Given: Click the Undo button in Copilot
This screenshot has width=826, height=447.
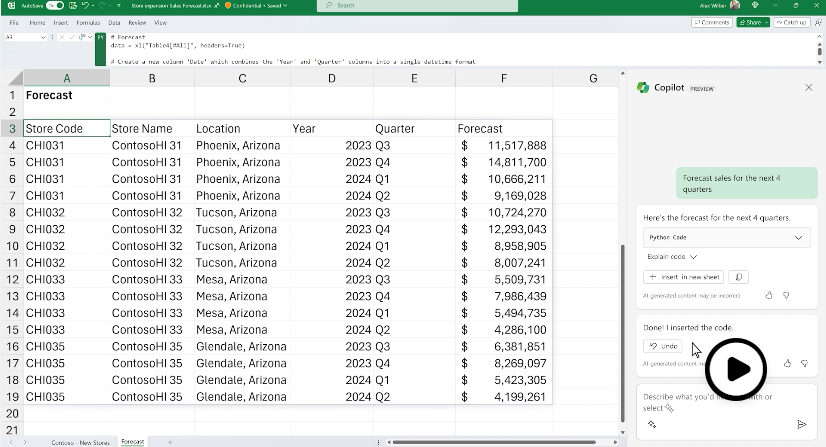Looking at the screenshot, I should click(x=663, y=346).
